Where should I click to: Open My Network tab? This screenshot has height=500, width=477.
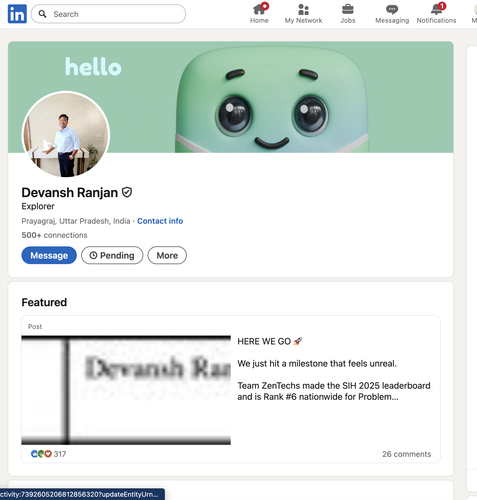(303, 14)
